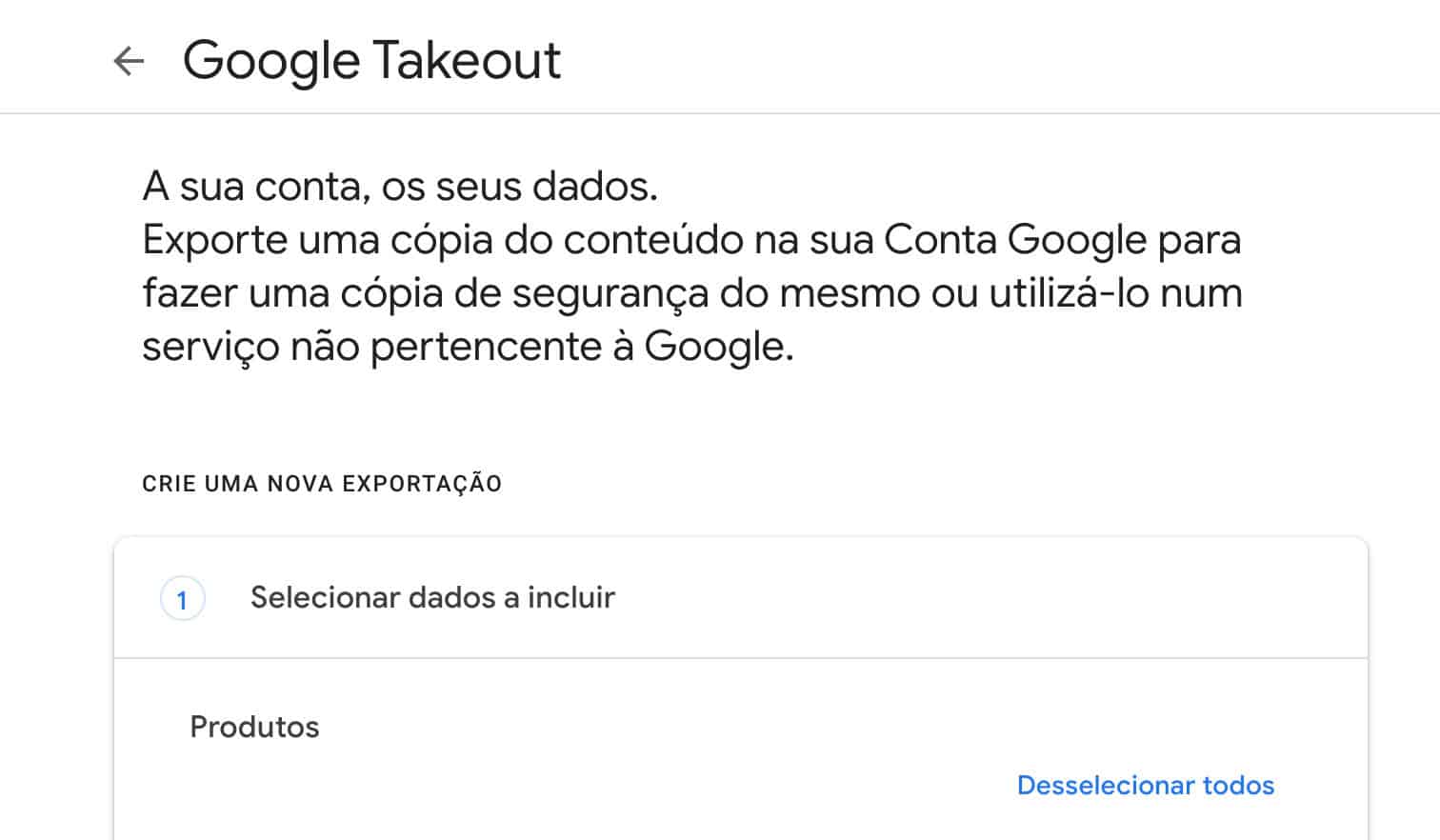Click the back arrow beside Google Takeout
Image resolution: width=1440 pixels, height=840 pixels.
coord(129,61)
